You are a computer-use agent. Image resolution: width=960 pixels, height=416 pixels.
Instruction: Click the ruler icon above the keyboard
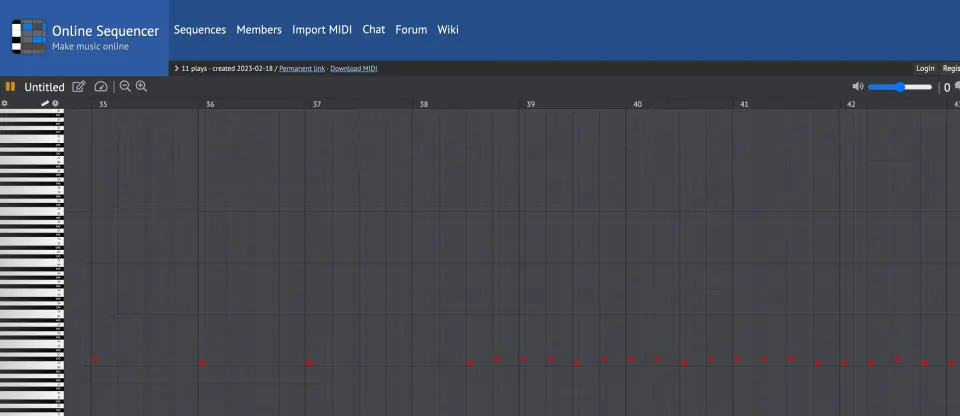tap(45, 104)
